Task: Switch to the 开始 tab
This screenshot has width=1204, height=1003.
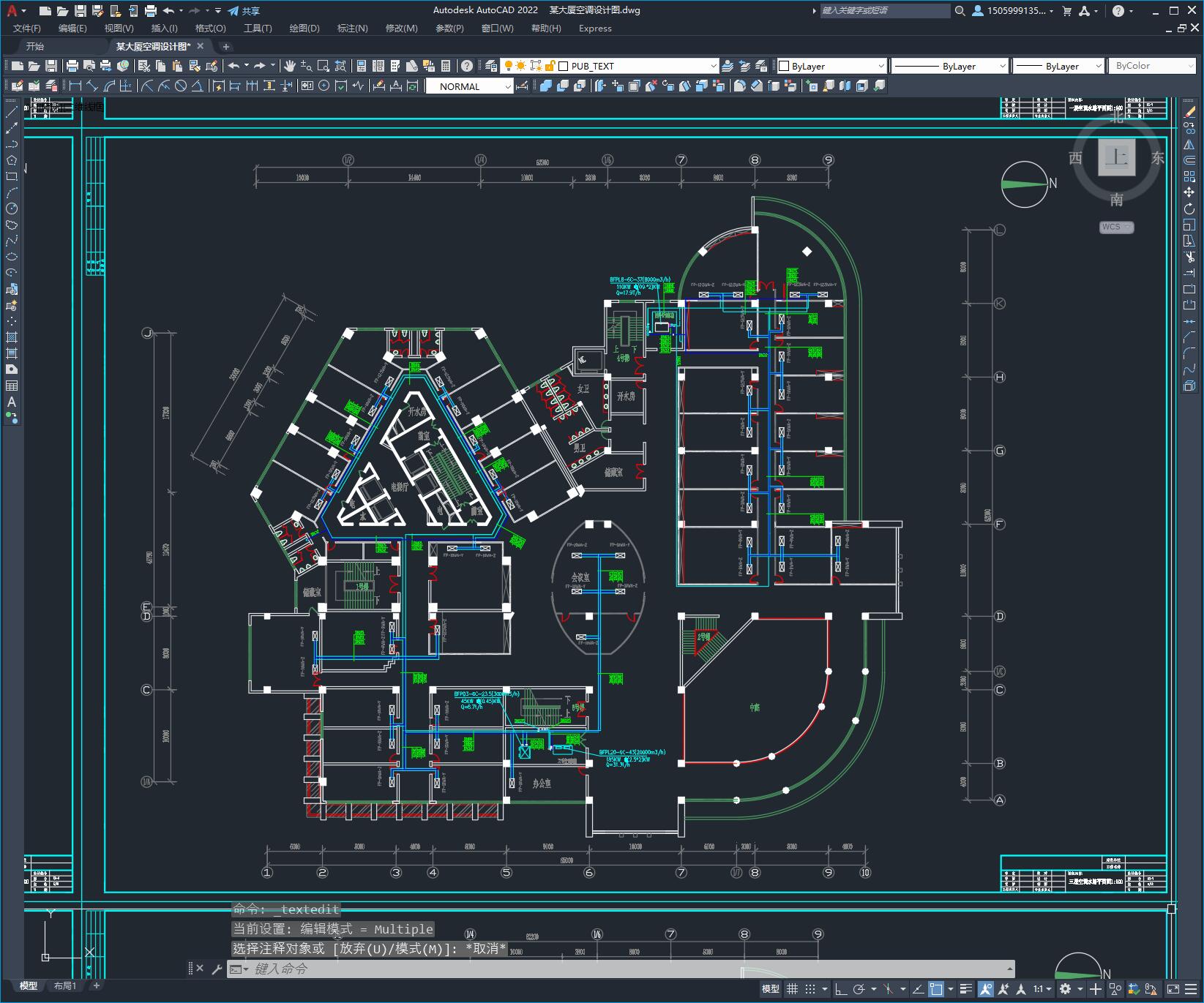Action: (x=35, y=46)
